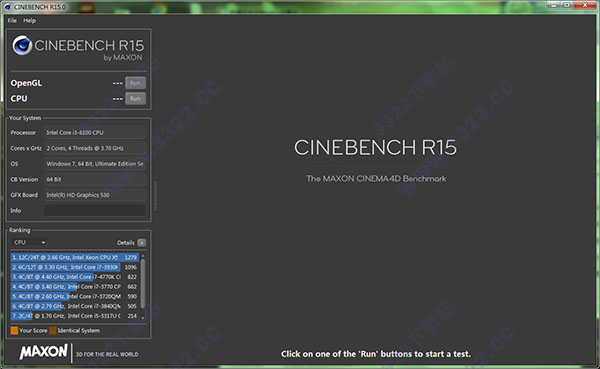Click the CPU score label
The image size is (600, 369).
[x=19, y=99]
